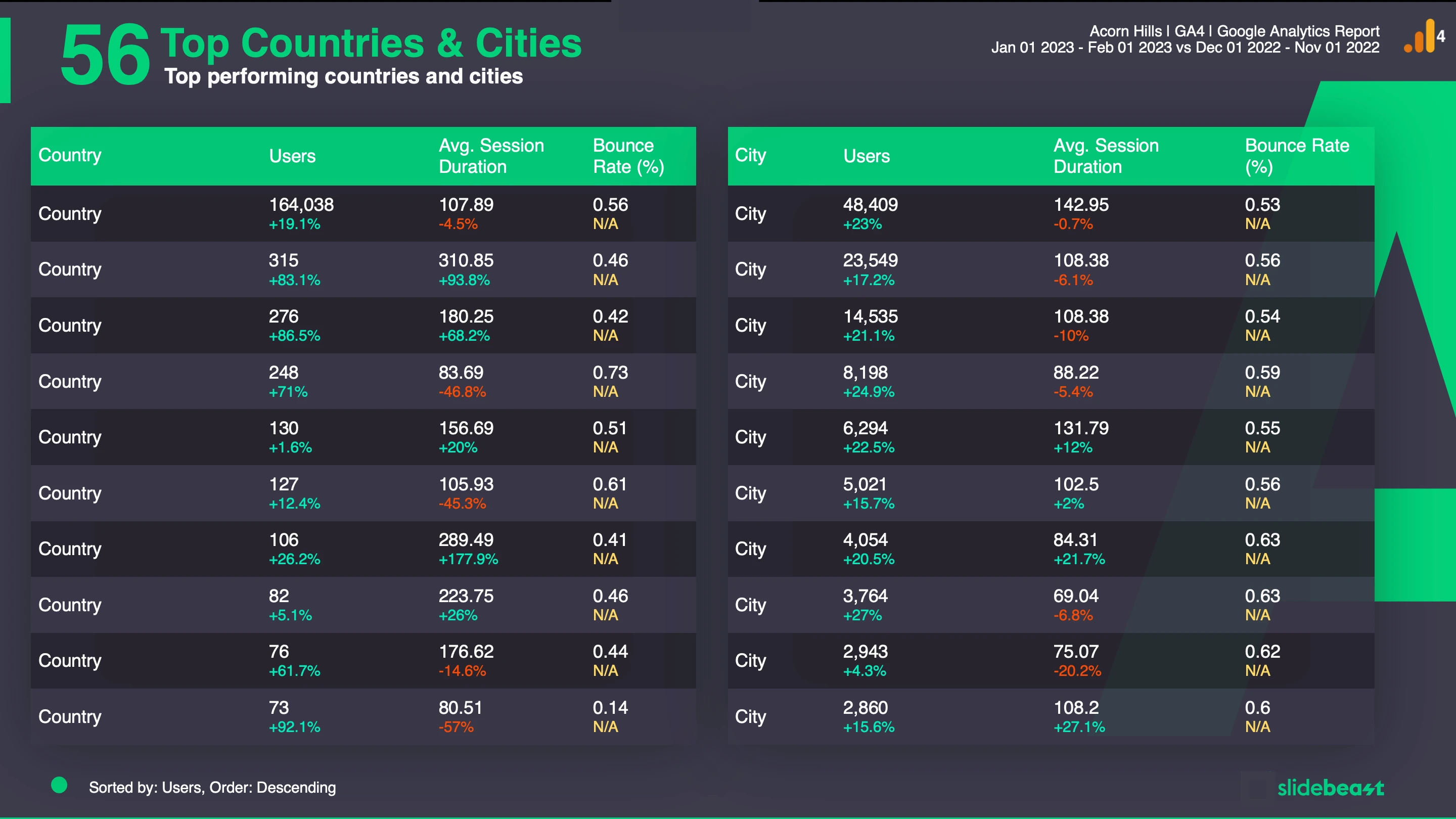Click the Users header in city table
This screenshot has width=1456, height=819.
click(x=867, y=156)
